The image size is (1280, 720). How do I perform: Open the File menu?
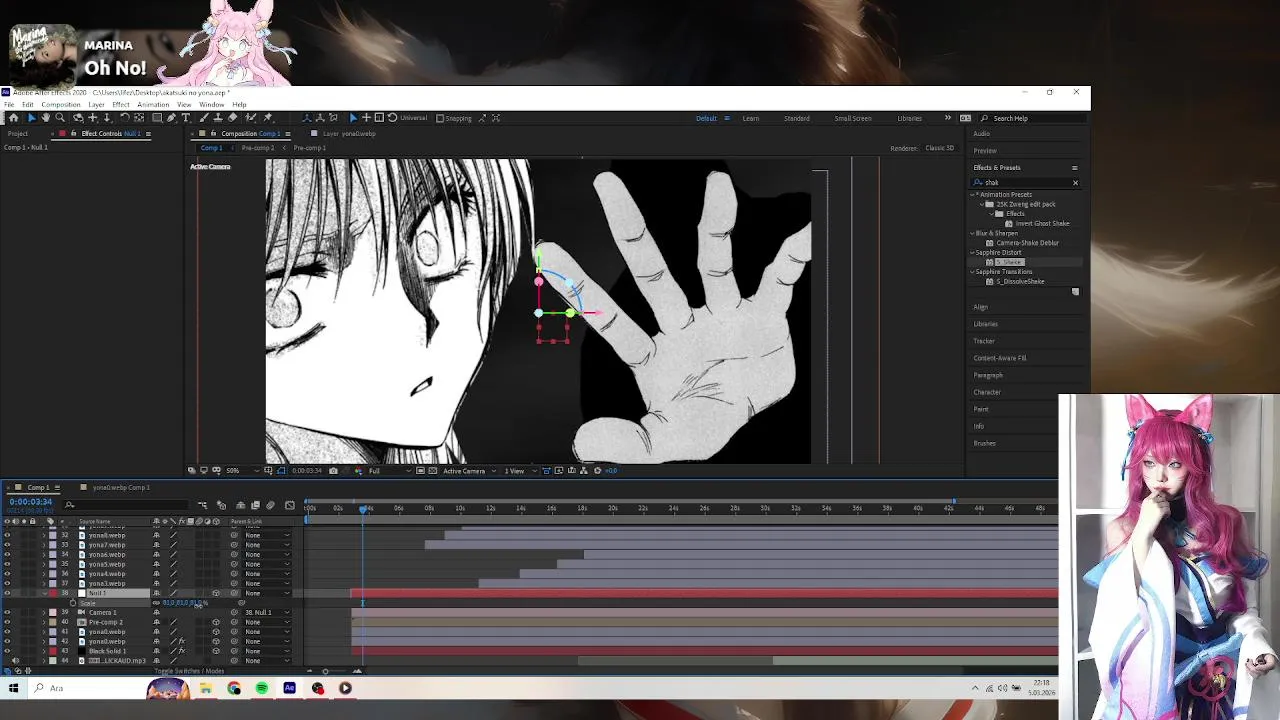[9, 104]
